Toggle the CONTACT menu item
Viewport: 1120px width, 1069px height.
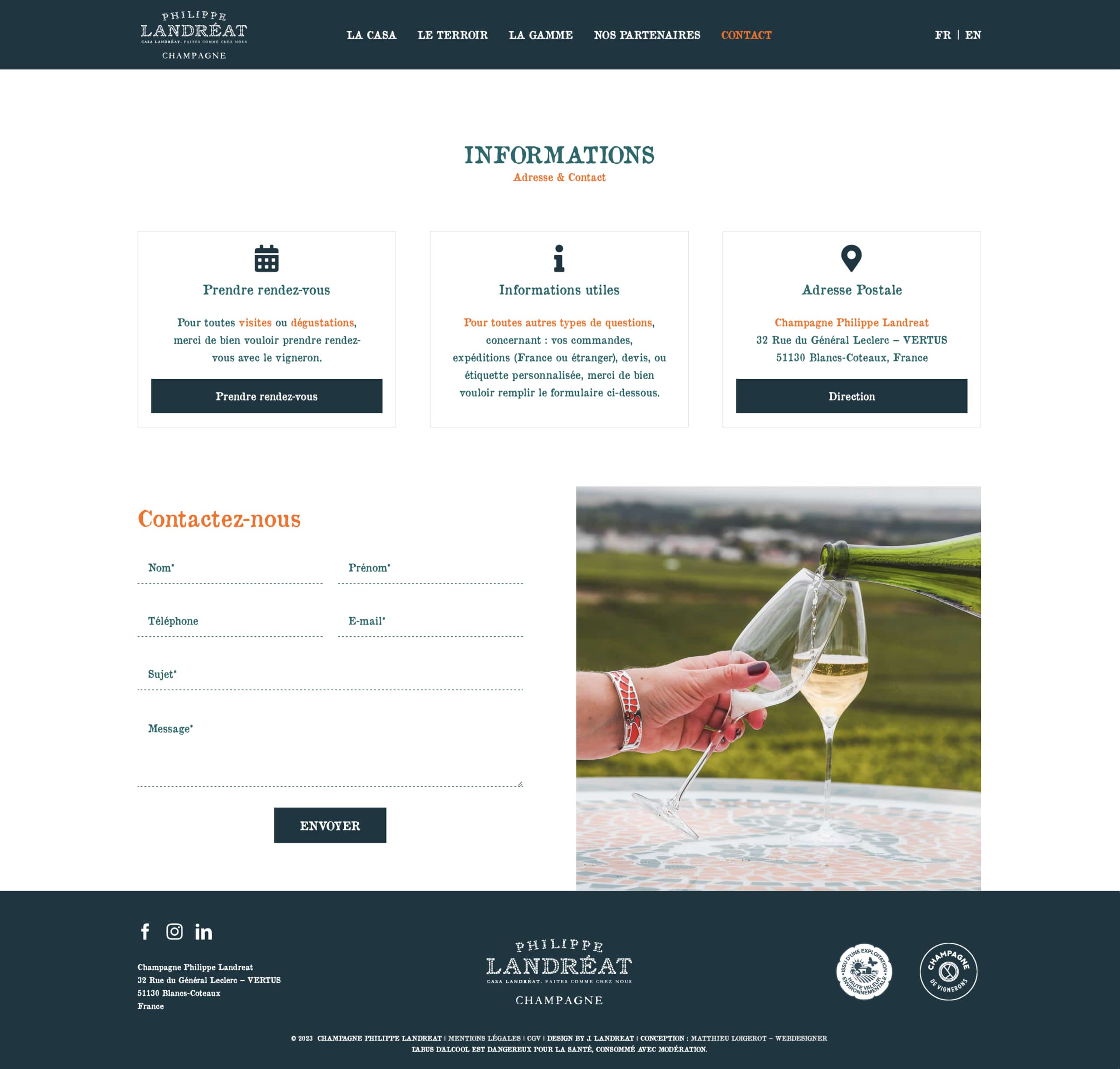(746, 34)
